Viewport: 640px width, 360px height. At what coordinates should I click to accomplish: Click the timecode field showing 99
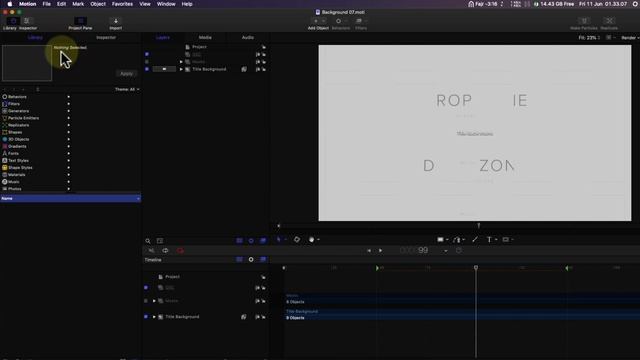tap(414, 250)
